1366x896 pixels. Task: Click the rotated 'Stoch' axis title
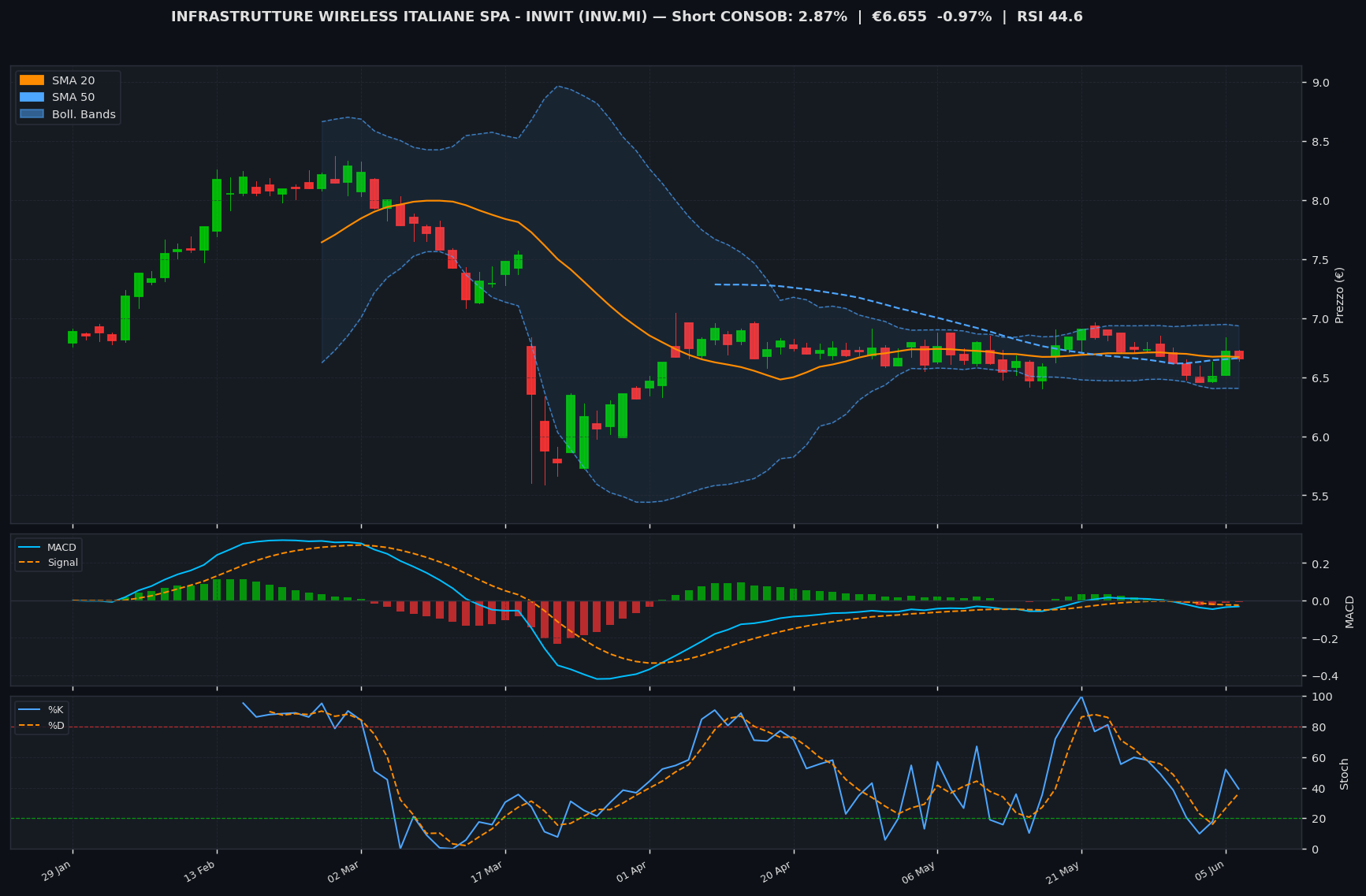(1344, 774)
